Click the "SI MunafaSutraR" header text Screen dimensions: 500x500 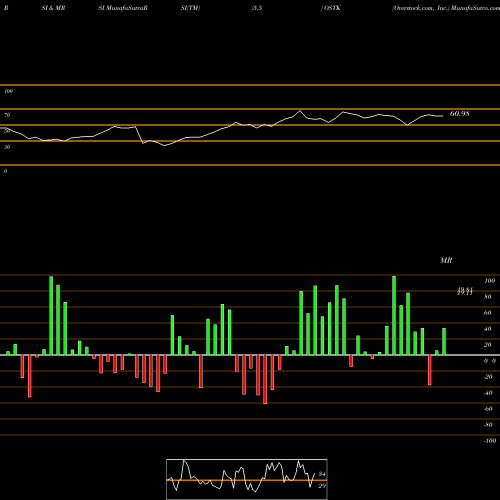123,8
